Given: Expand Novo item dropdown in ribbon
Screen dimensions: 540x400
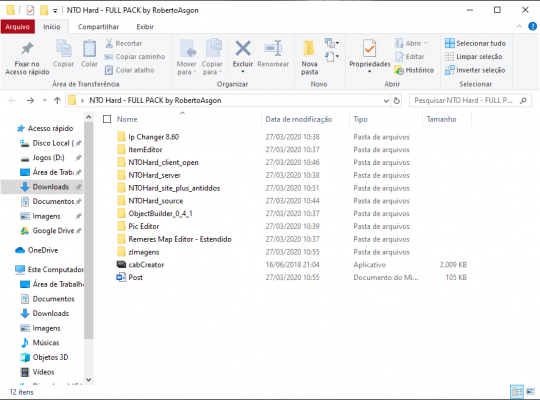Looking at the screenshot, I should pyautogui.click(x=332, y=43).
